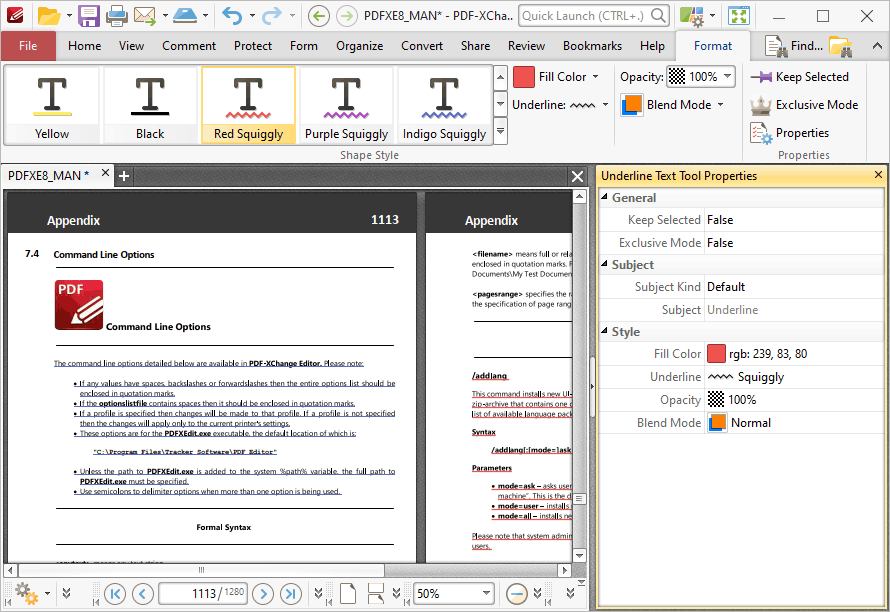Go to the next page

pyautogui.click(x=263, y=594)
